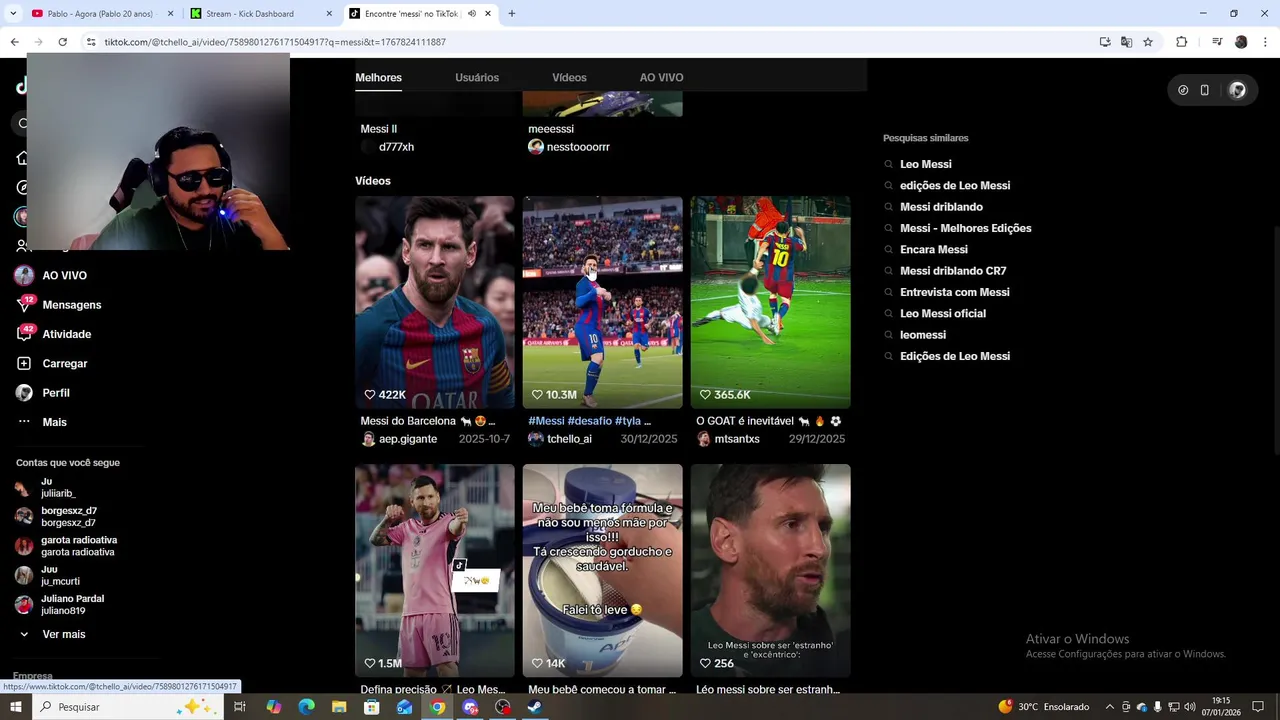Click the translate page icon in address bar
Image resolution: width=1280 pixels, height=720 pixels.
click(1126, 42)
